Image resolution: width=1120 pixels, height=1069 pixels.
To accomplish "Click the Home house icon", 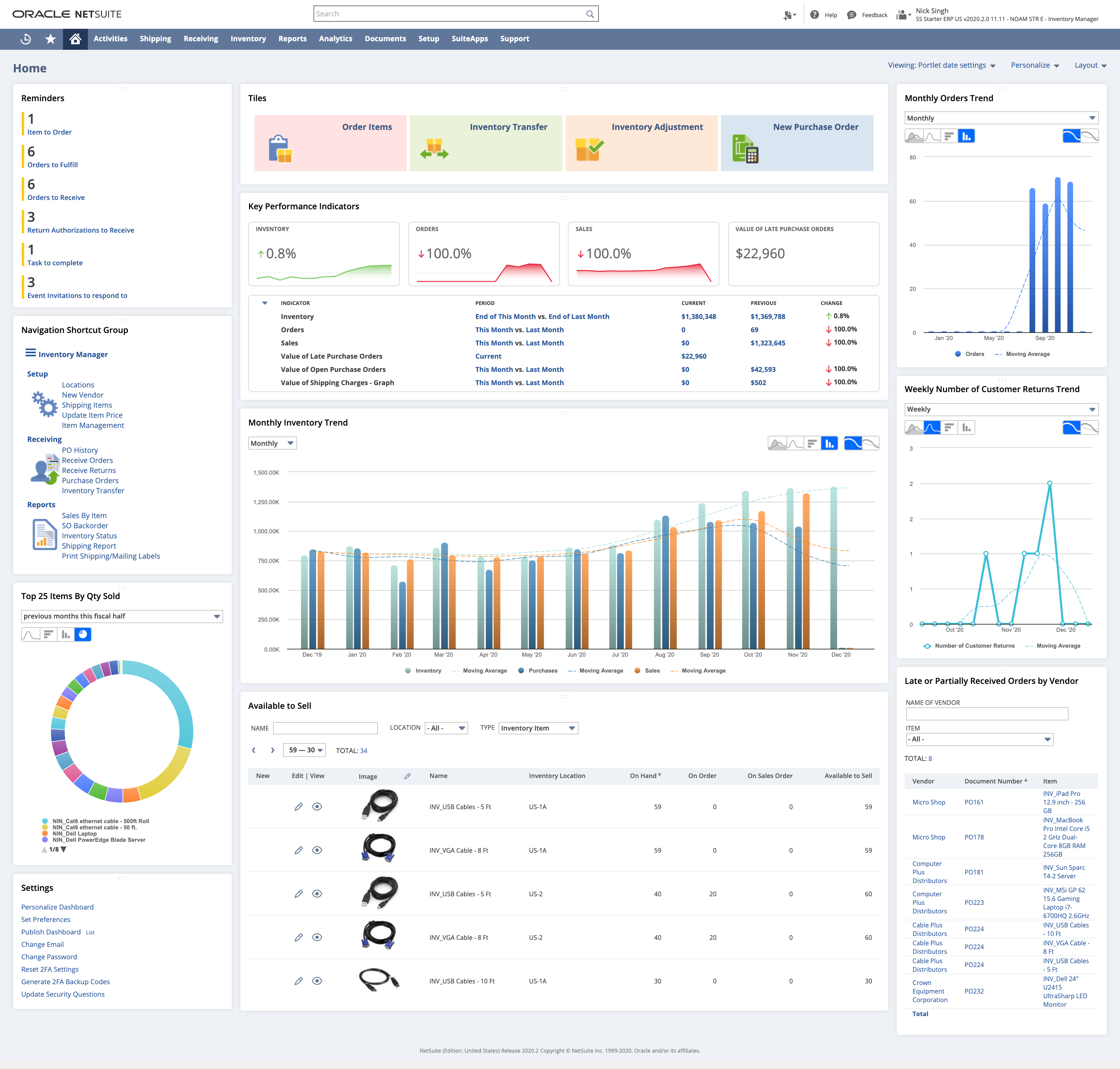I will (75, 39).
